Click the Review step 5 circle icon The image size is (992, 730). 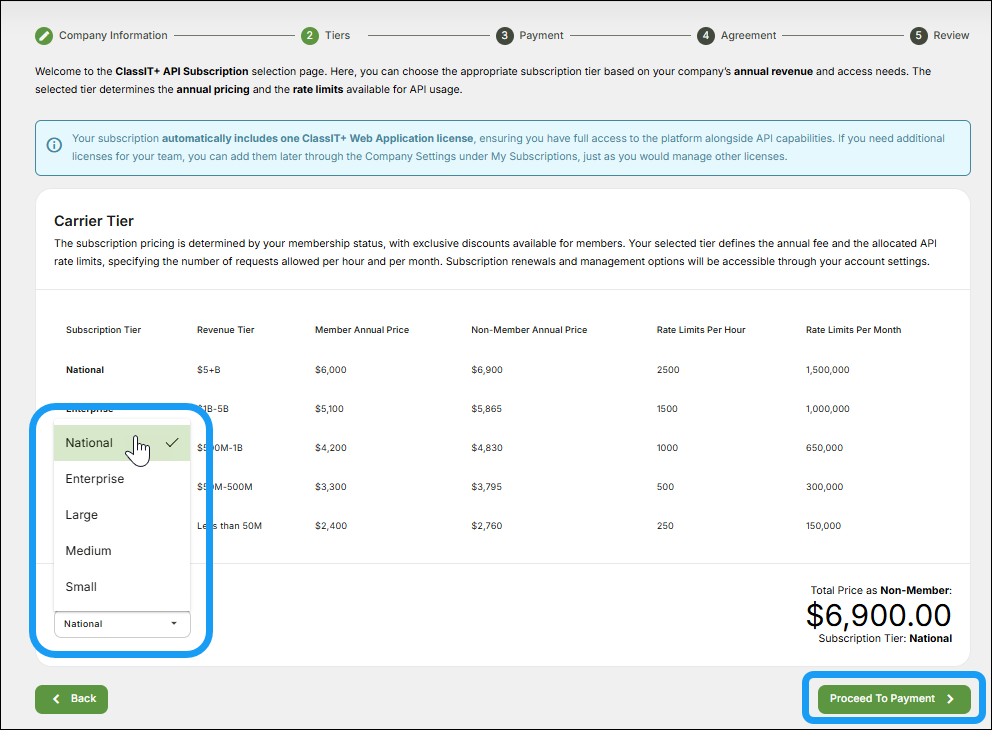918,35
